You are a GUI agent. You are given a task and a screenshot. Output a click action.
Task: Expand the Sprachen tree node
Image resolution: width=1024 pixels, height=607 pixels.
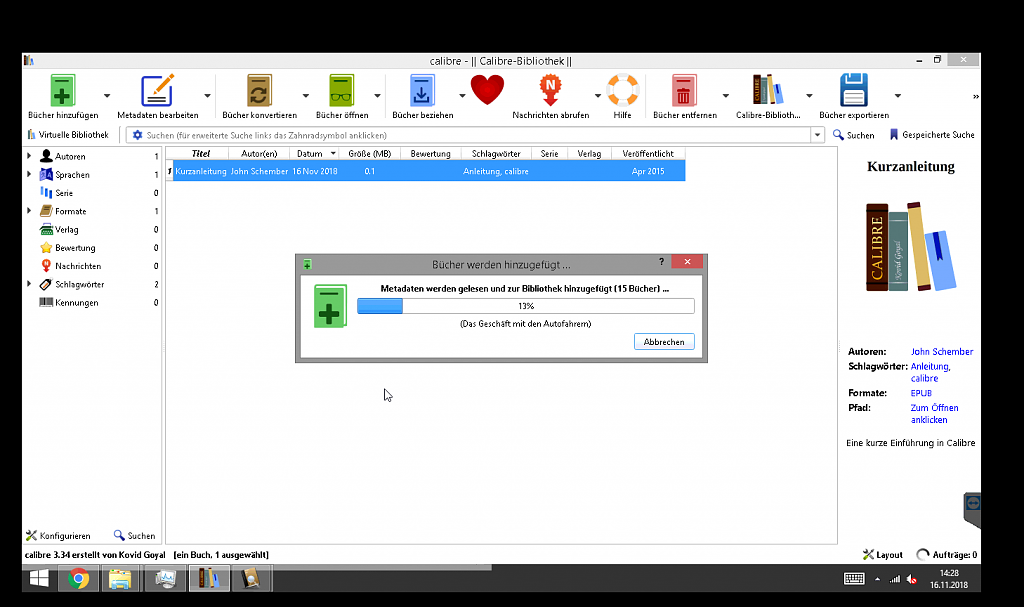click(29, 174)
